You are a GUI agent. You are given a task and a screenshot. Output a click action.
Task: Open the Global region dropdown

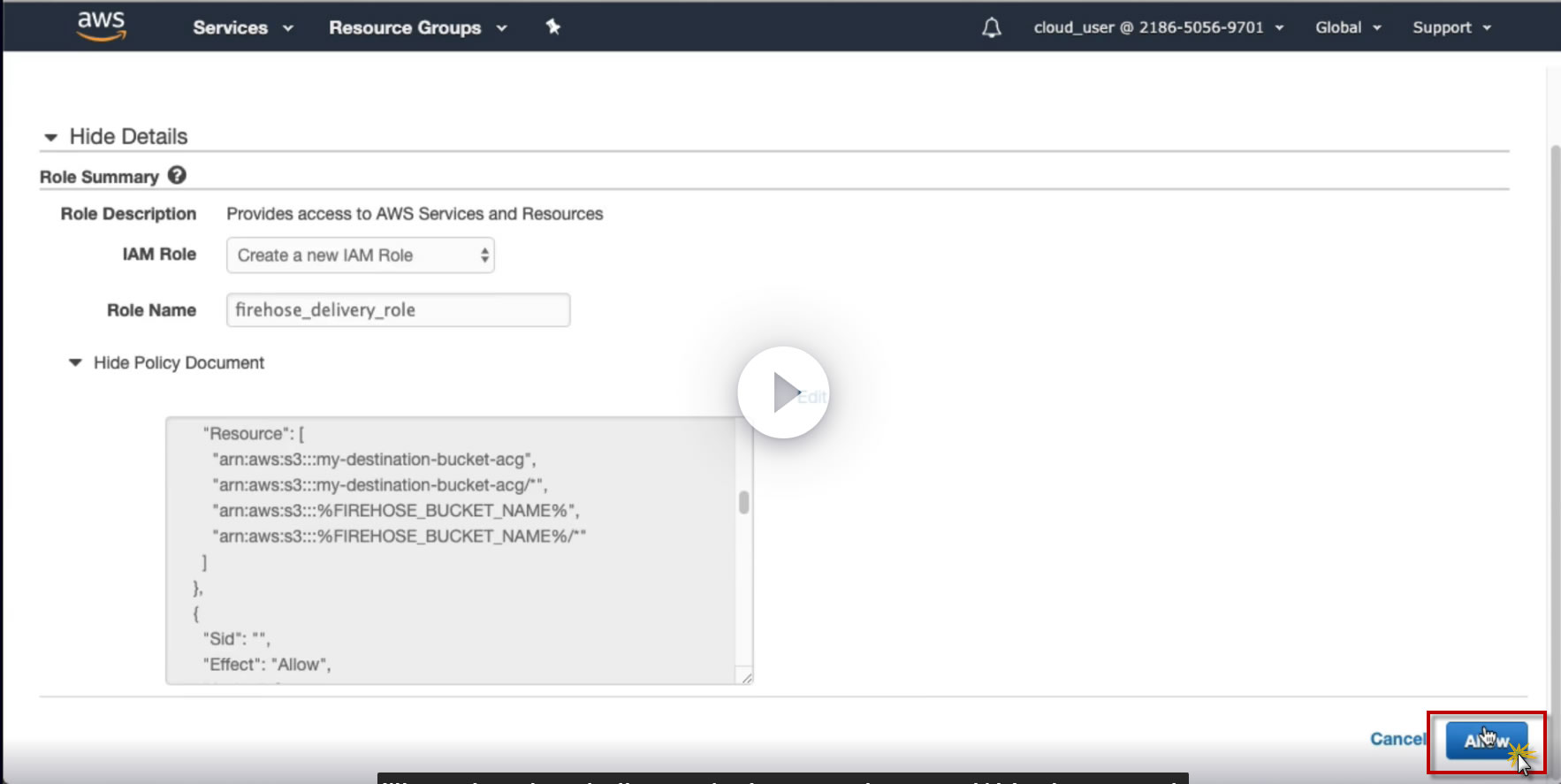click(1347, 28)
